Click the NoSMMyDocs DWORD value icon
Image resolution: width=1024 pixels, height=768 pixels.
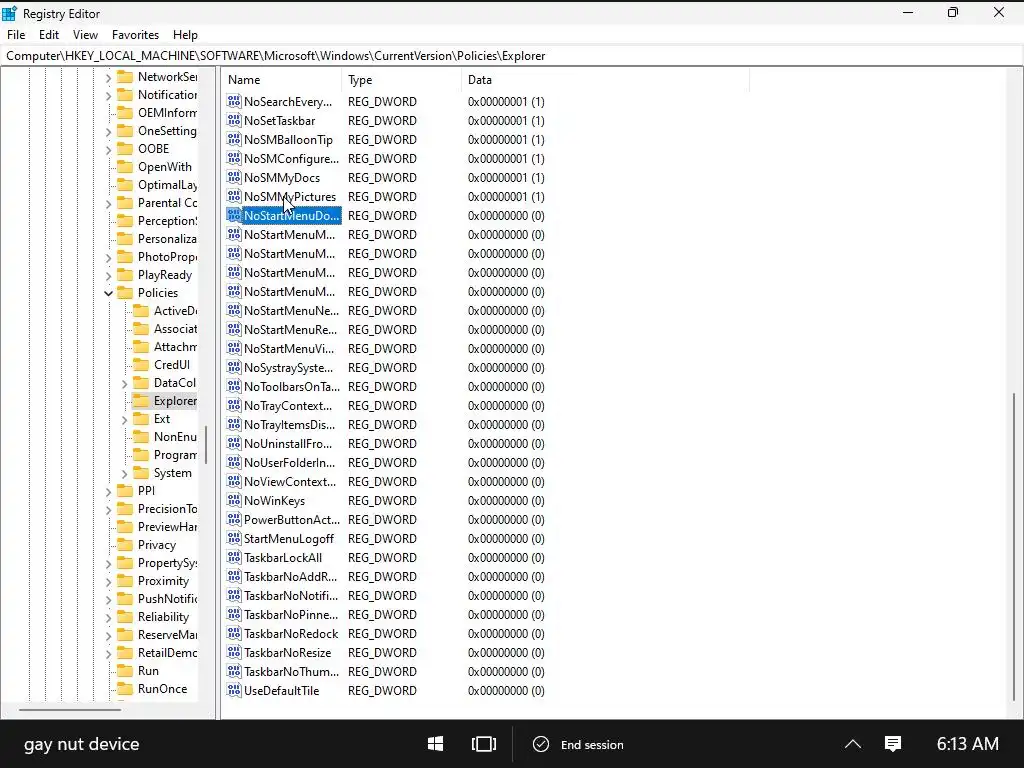click(x=234, y=177)
